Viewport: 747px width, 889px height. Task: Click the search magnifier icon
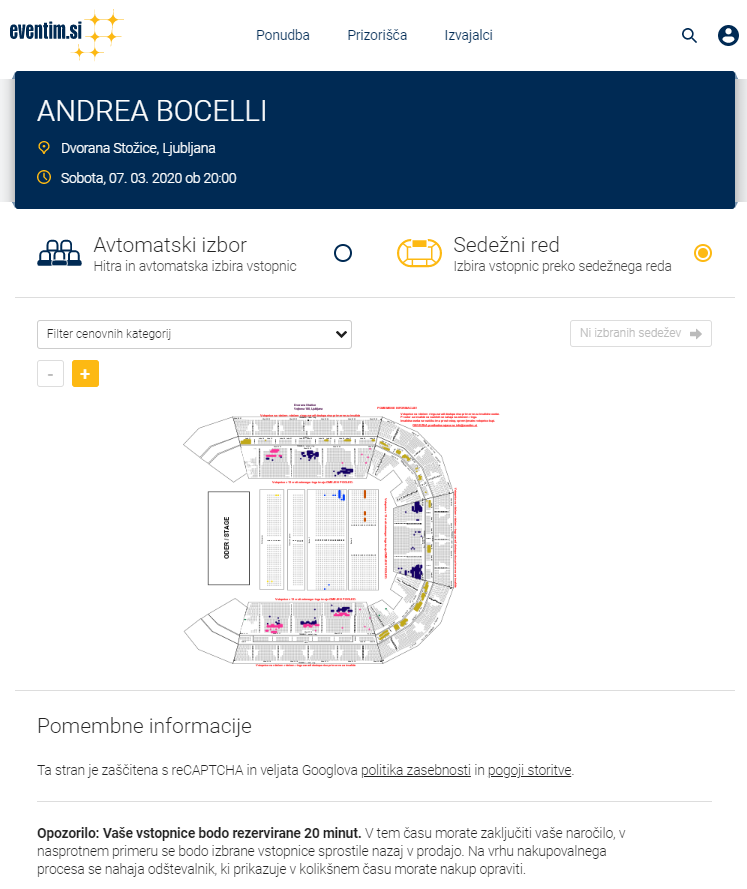(x=689, y=36)
